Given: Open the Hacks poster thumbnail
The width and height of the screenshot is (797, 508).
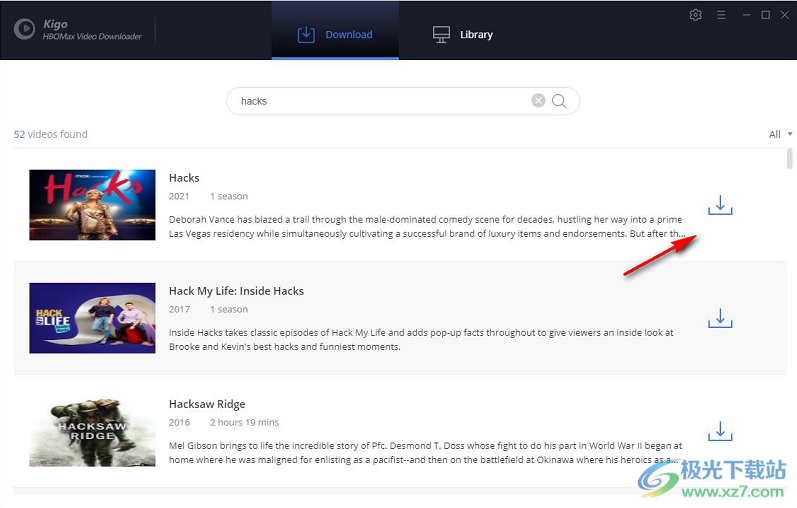Looking at the screenshot, I should pos(93,205).
